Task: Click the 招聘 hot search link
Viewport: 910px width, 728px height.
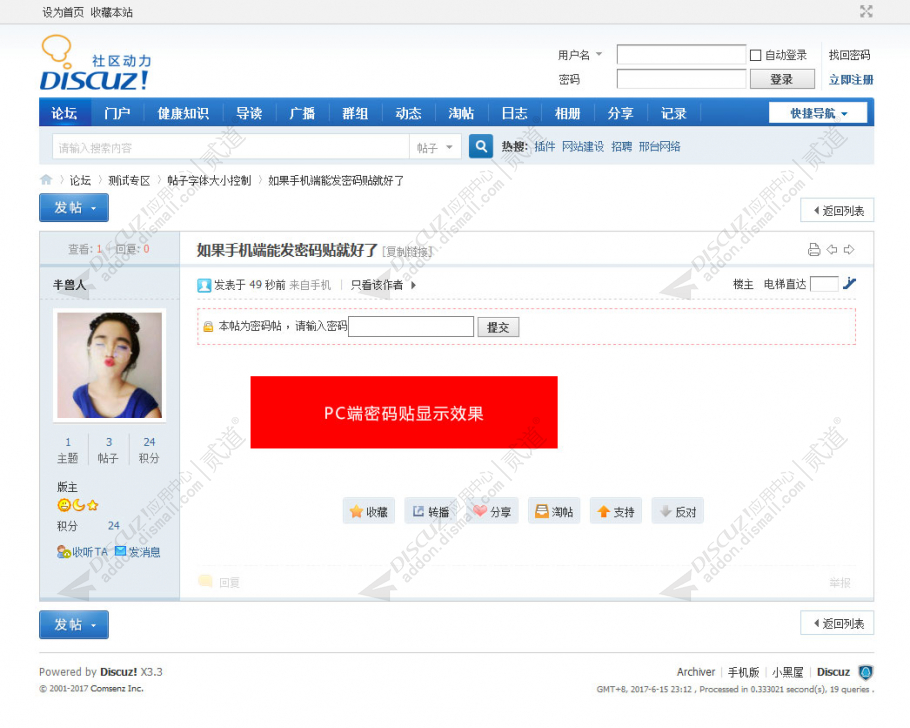Action: (x=622, y=146)
